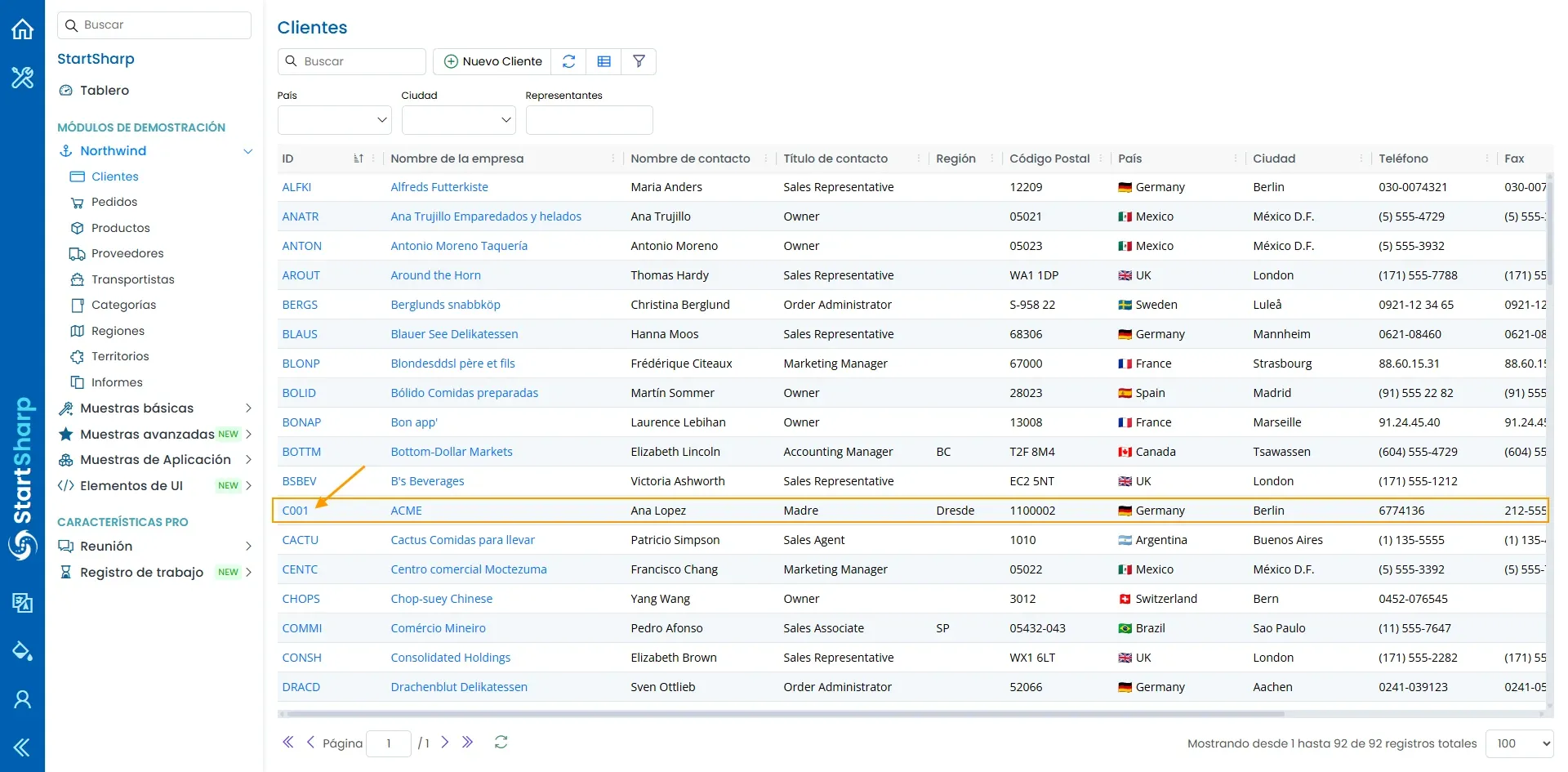Click the page number input in pager

point(389,743)
